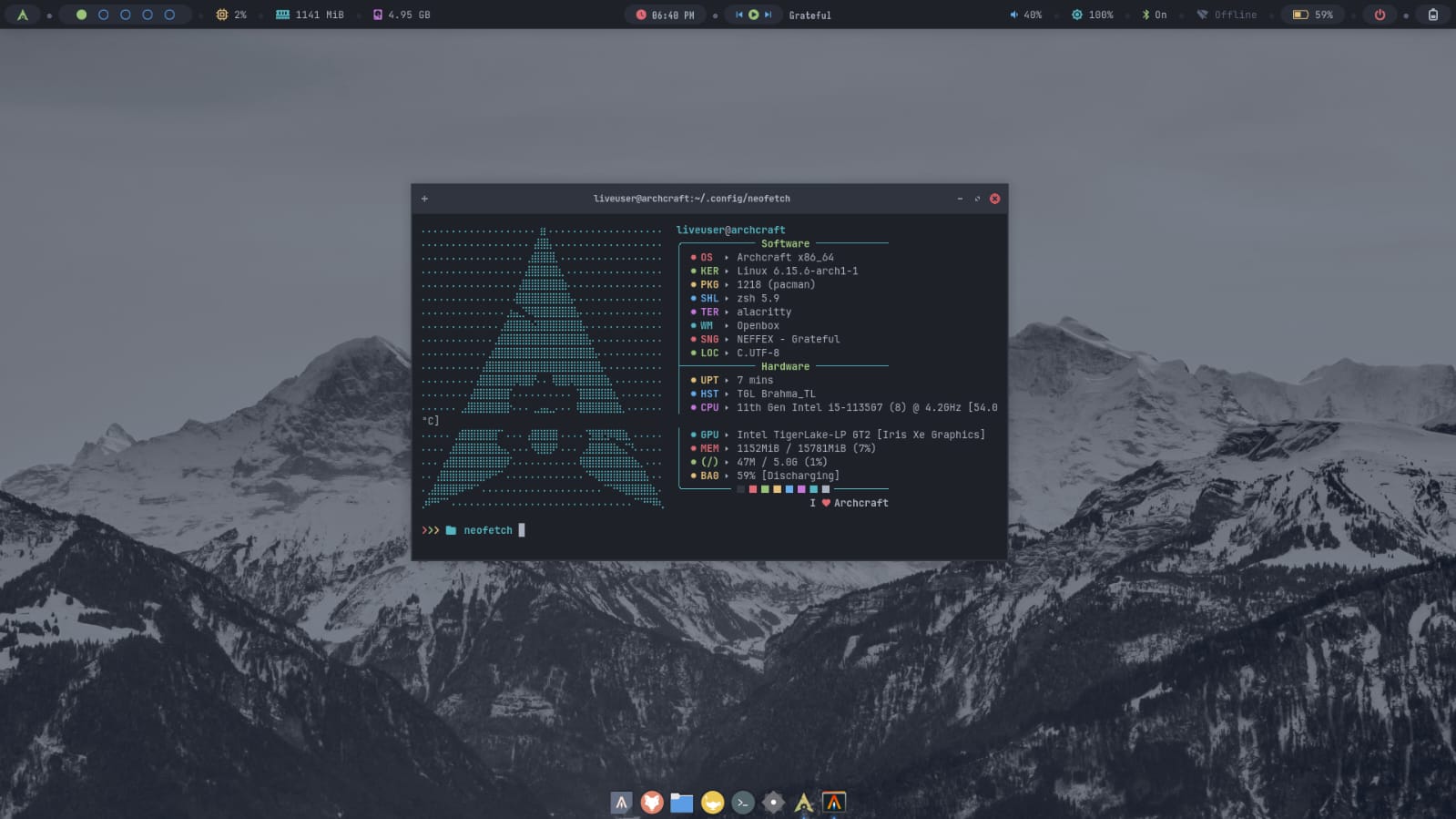1456x819 pixels.
Task: Switch to the first active workspace indicator
Action: point(81,15)
